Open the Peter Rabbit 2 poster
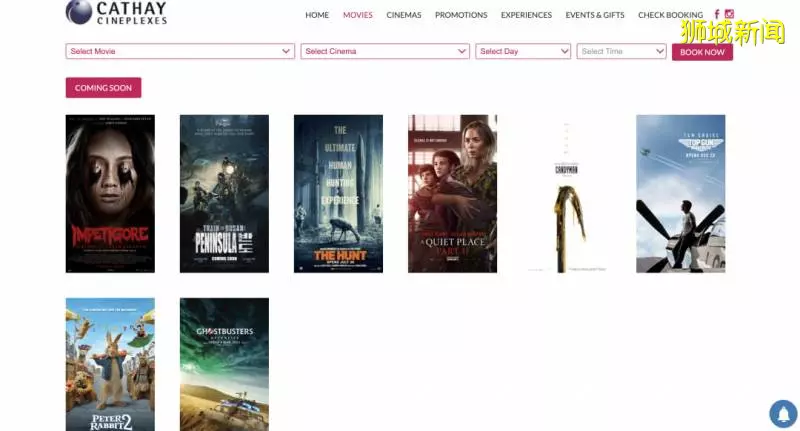 (x=110, y=365)
